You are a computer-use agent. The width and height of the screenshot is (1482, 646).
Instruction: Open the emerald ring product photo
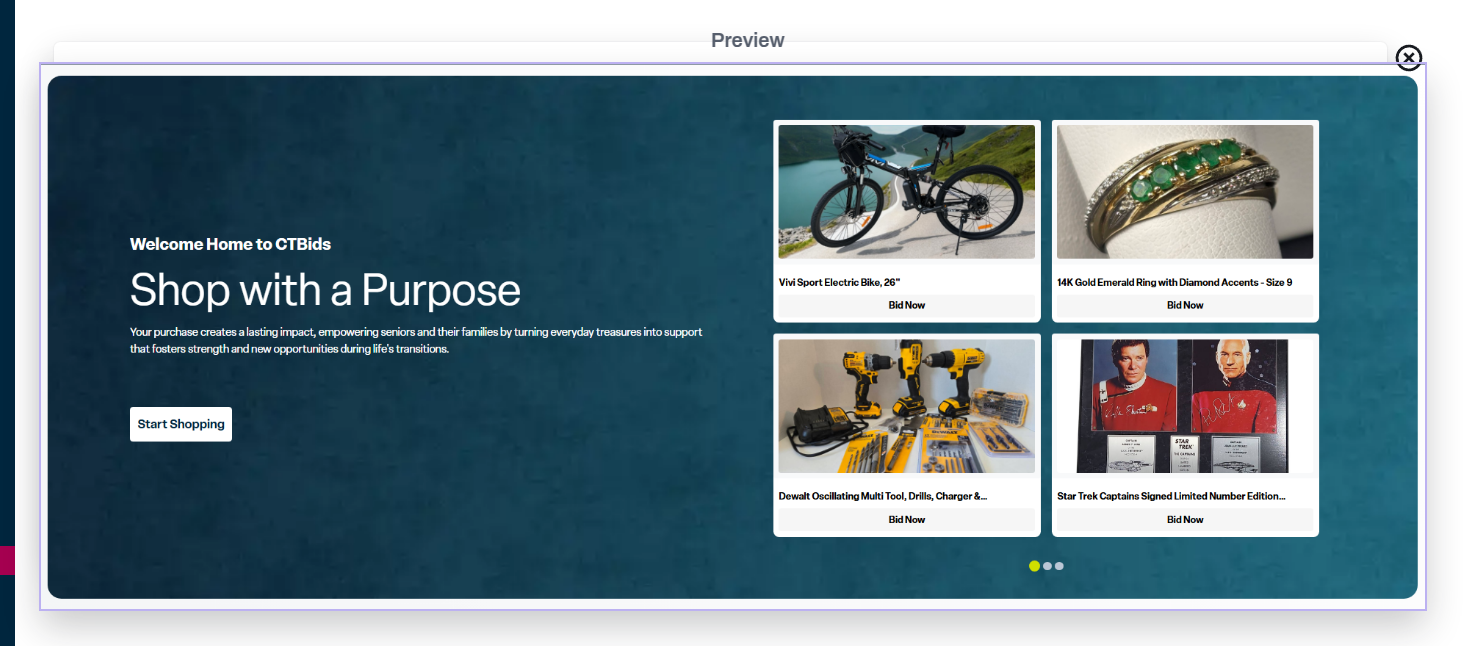1184,192
